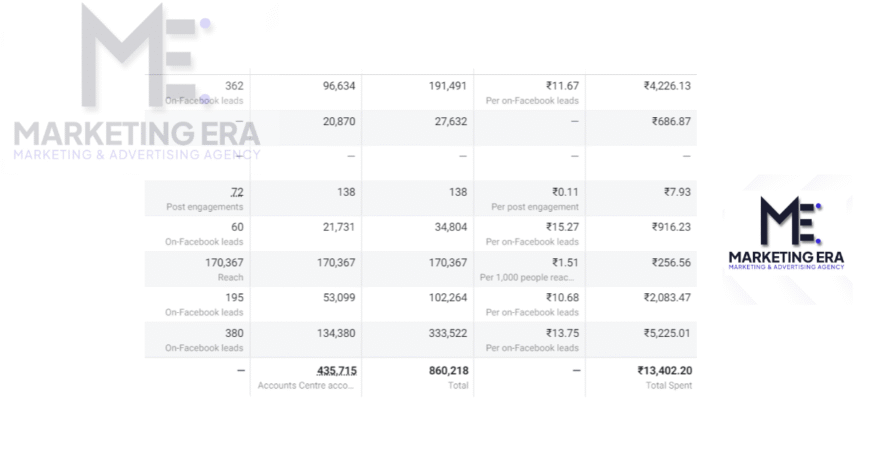Click the 191,491 cell
Screen dimensions: 870x457
coord(448,86)
